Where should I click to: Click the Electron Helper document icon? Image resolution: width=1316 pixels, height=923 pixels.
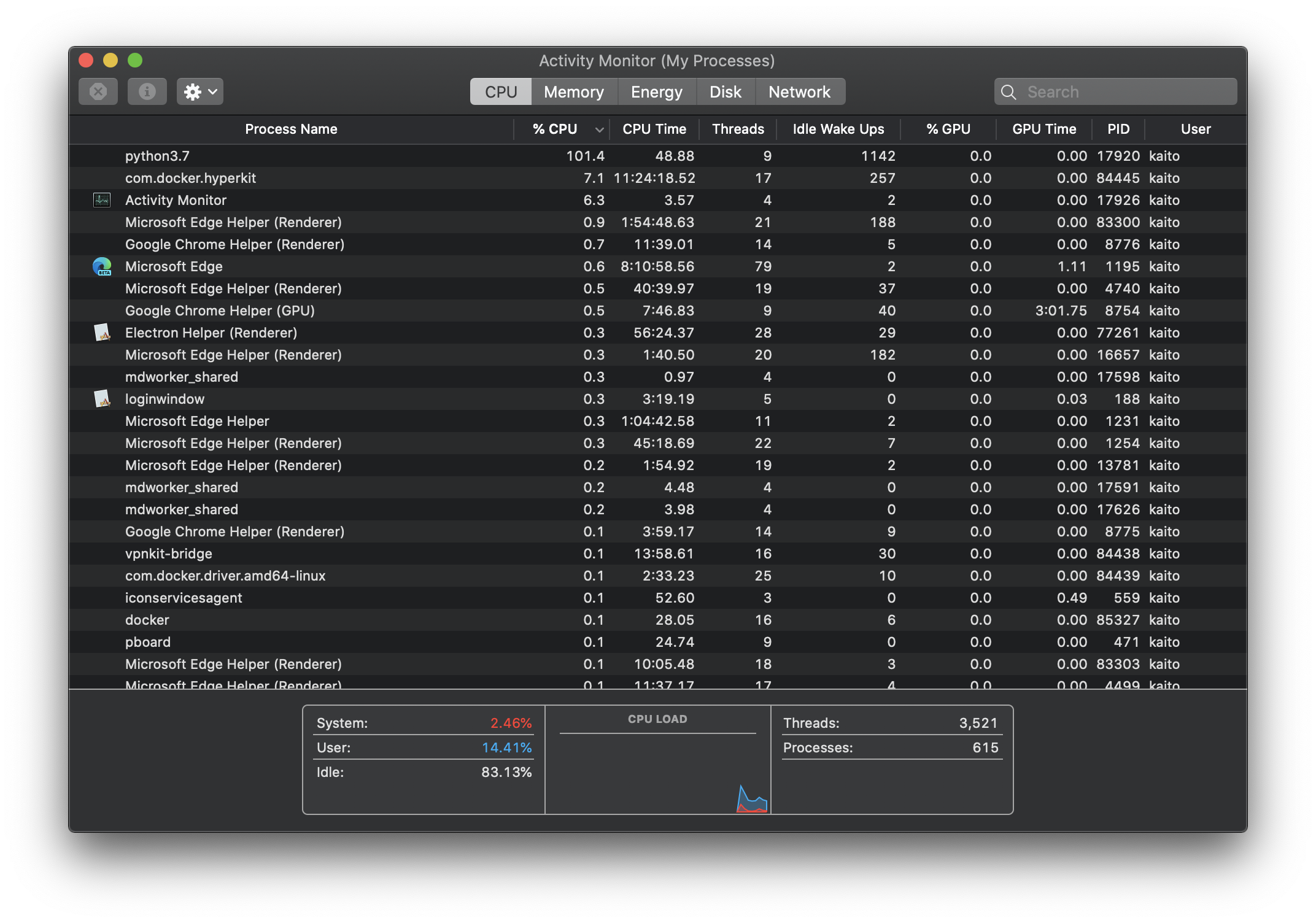pos(102,333)
